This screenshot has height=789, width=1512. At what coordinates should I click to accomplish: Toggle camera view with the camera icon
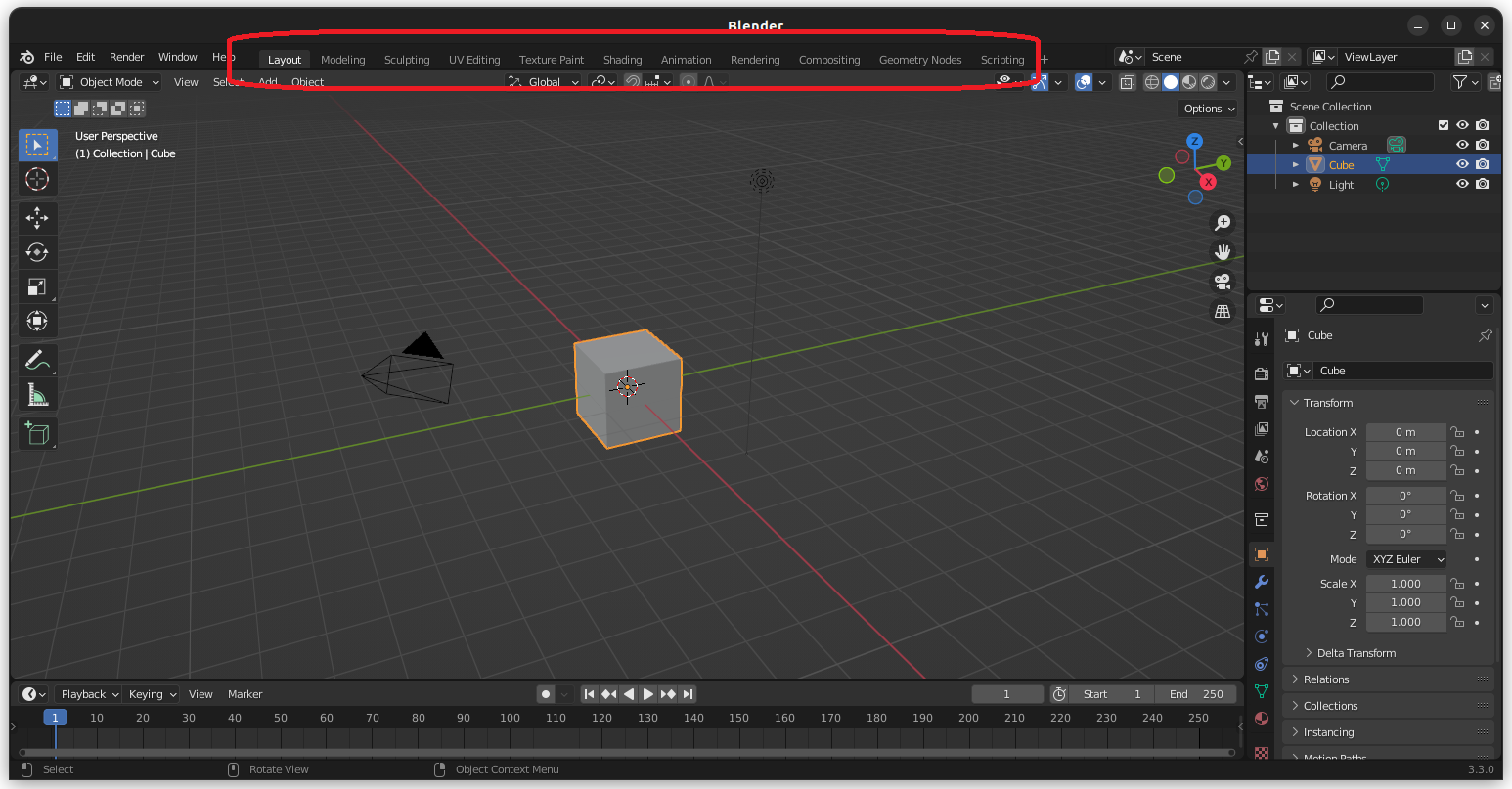click(1222, 282)
